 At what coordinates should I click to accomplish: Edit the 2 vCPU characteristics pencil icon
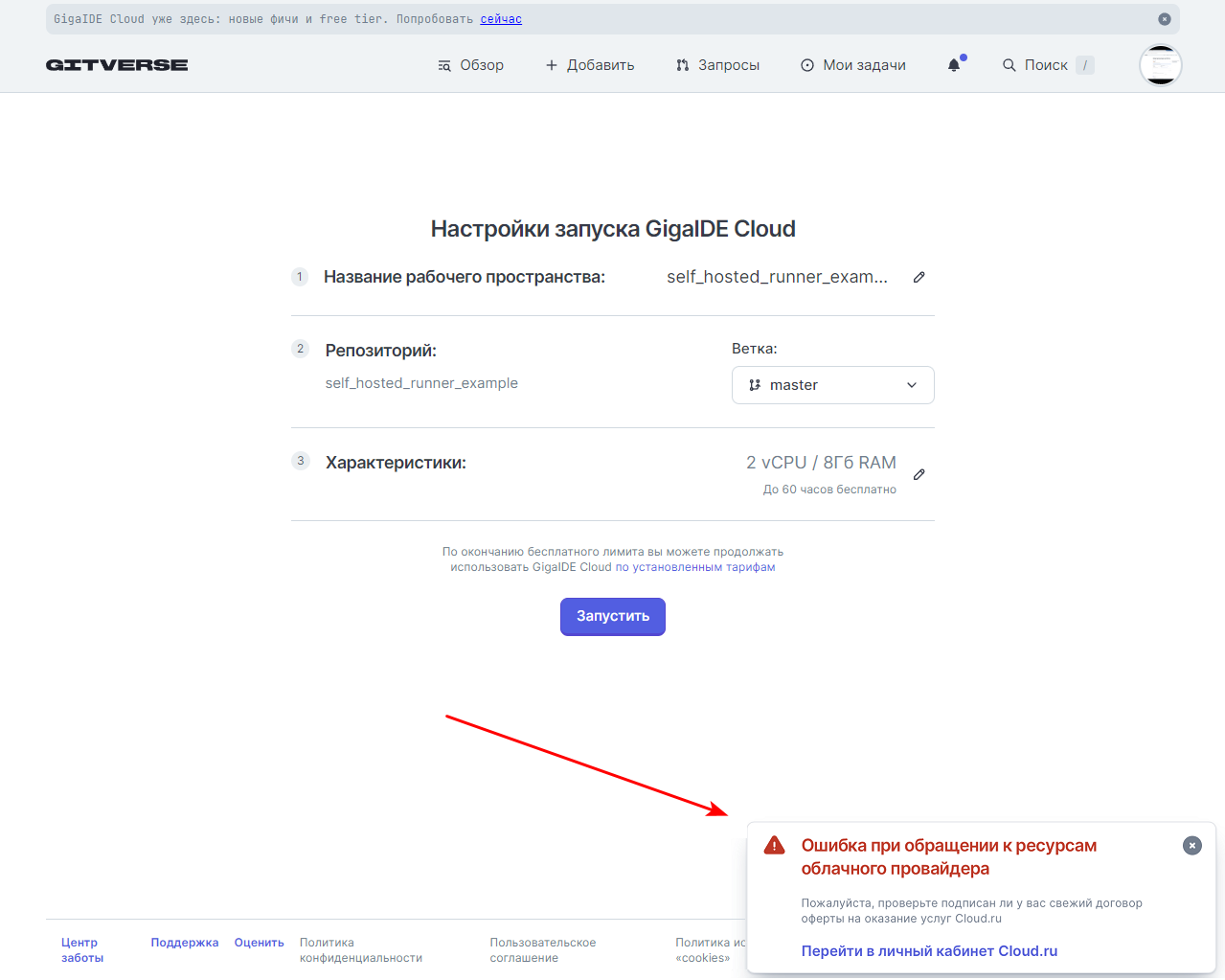[919, 474]
